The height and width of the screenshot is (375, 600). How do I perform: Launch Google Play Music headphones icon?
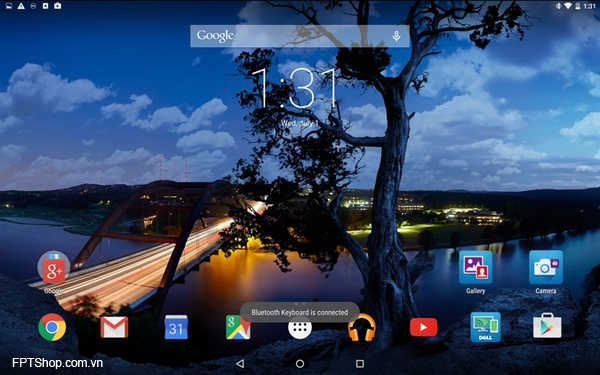362,328
